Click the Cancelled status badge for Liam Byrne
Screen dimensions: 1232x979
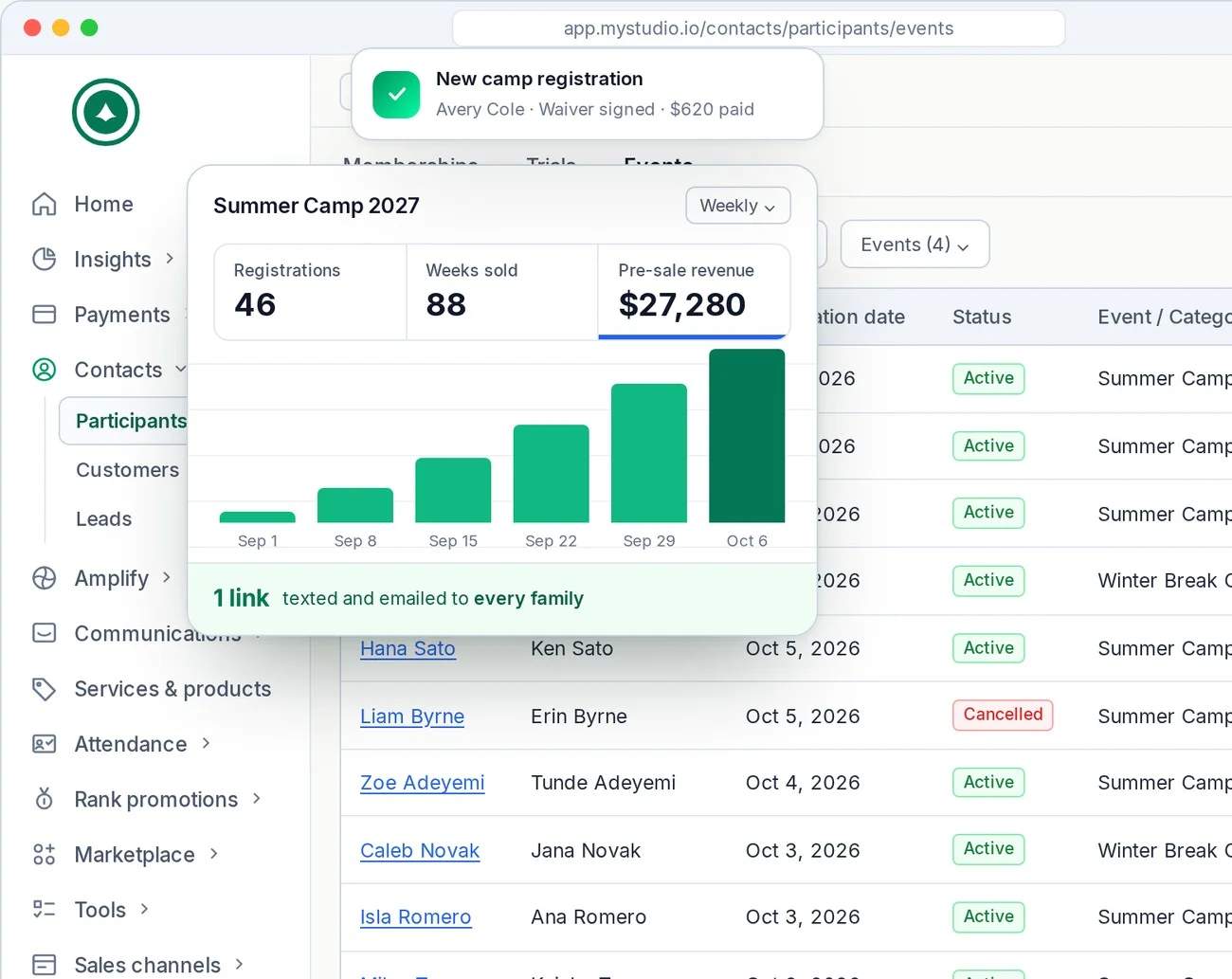[x=1003, y=715]
